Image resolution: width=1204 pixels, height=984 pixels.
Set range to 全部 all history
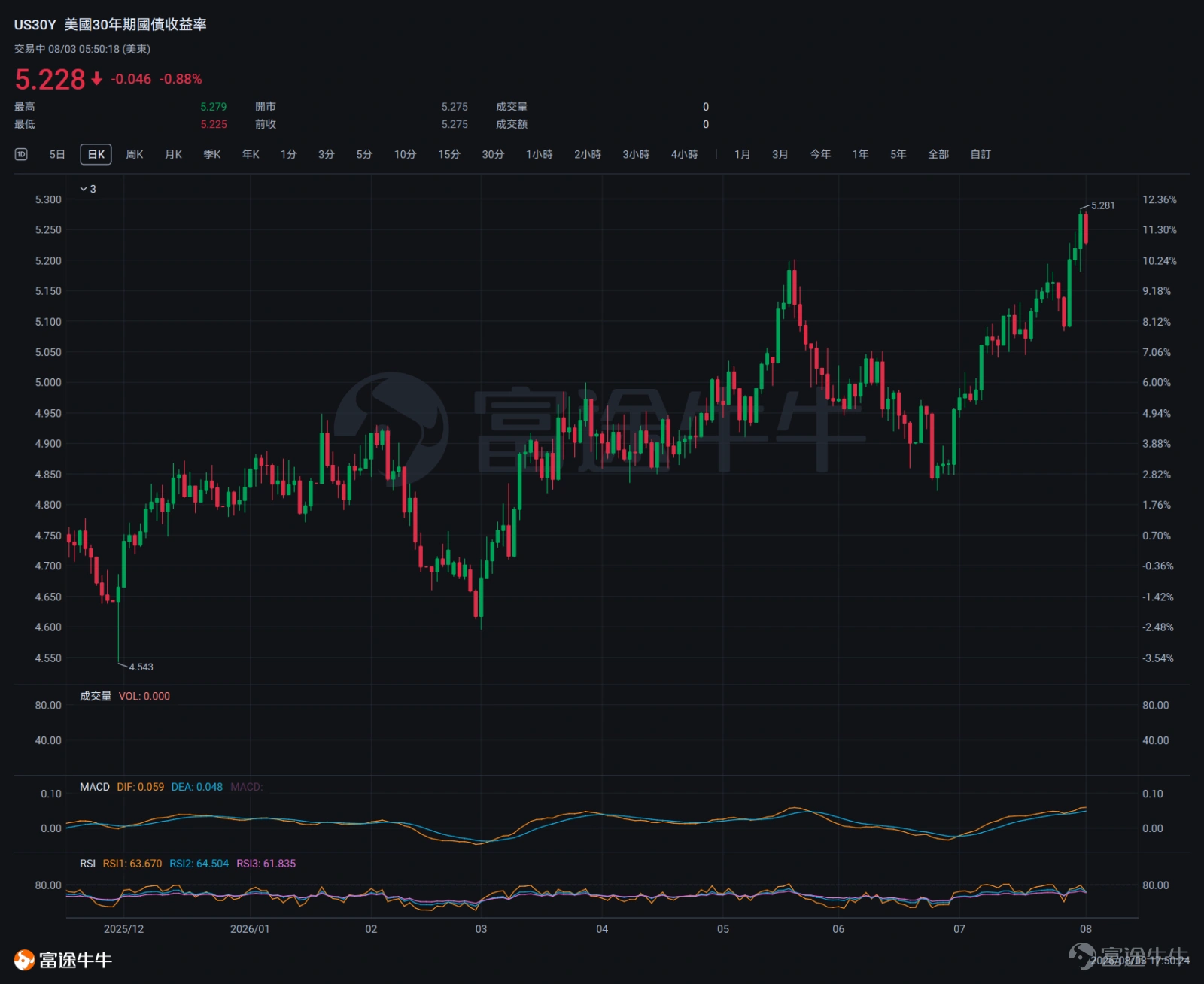click(938, 154)
